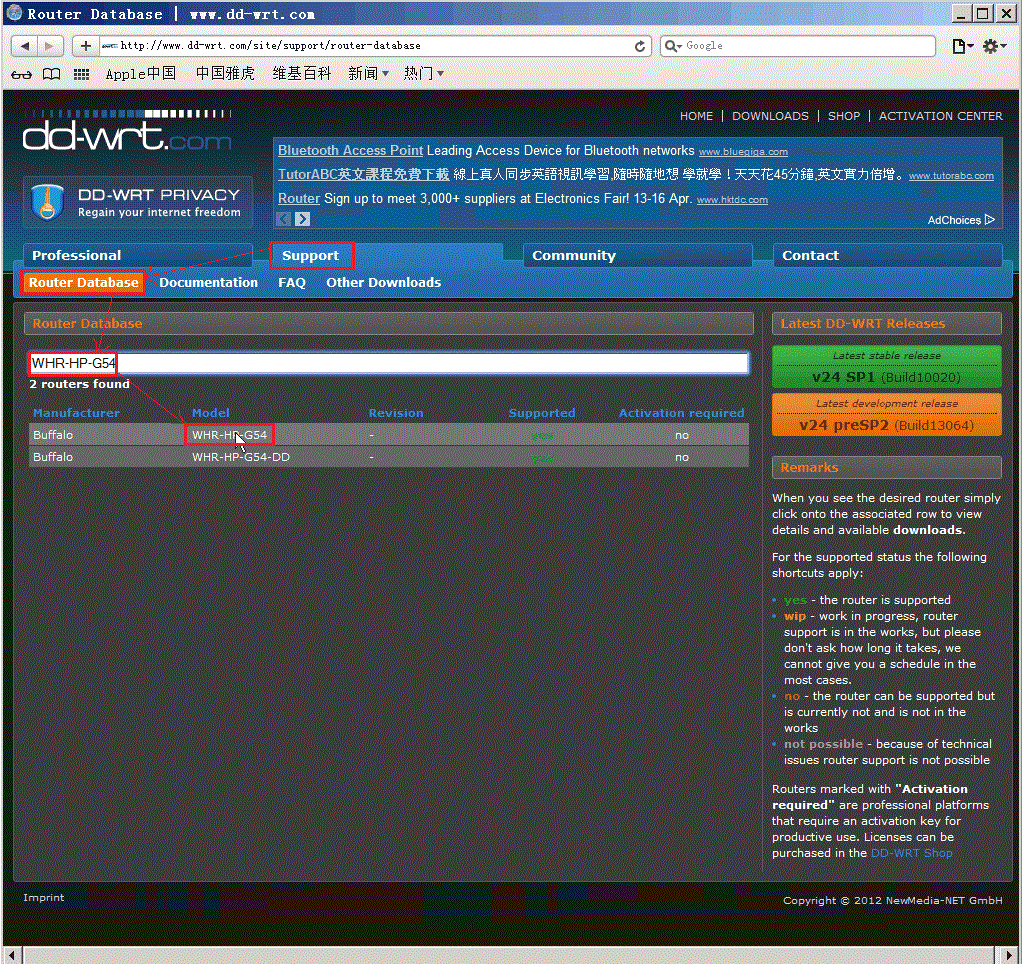Open the Bluetooth Access Point ad link
1022x964 pixels.
coord(351,151)
